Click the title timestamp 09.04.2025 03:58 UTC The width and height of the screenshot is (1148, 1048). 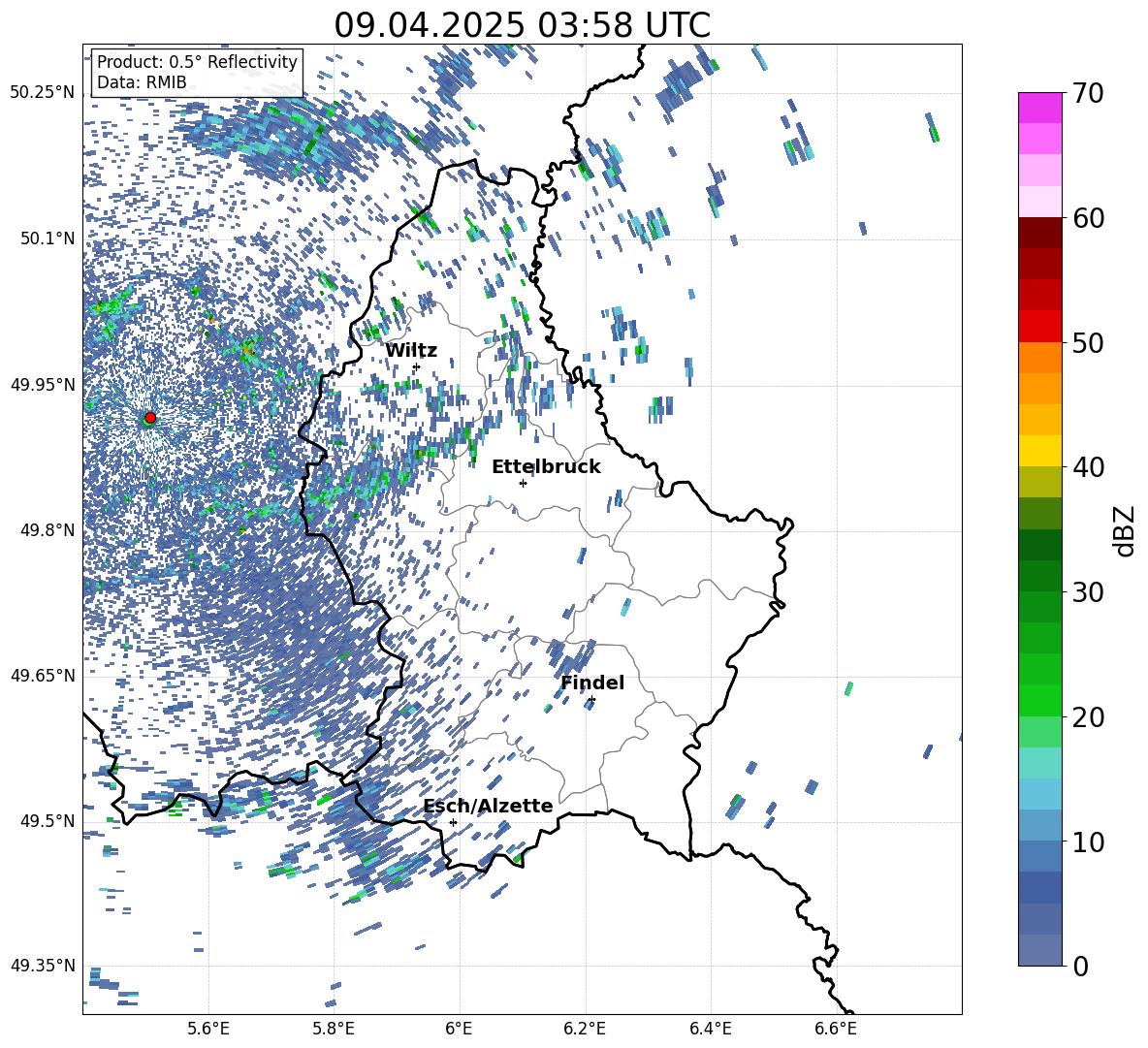[x=522, y=25]
